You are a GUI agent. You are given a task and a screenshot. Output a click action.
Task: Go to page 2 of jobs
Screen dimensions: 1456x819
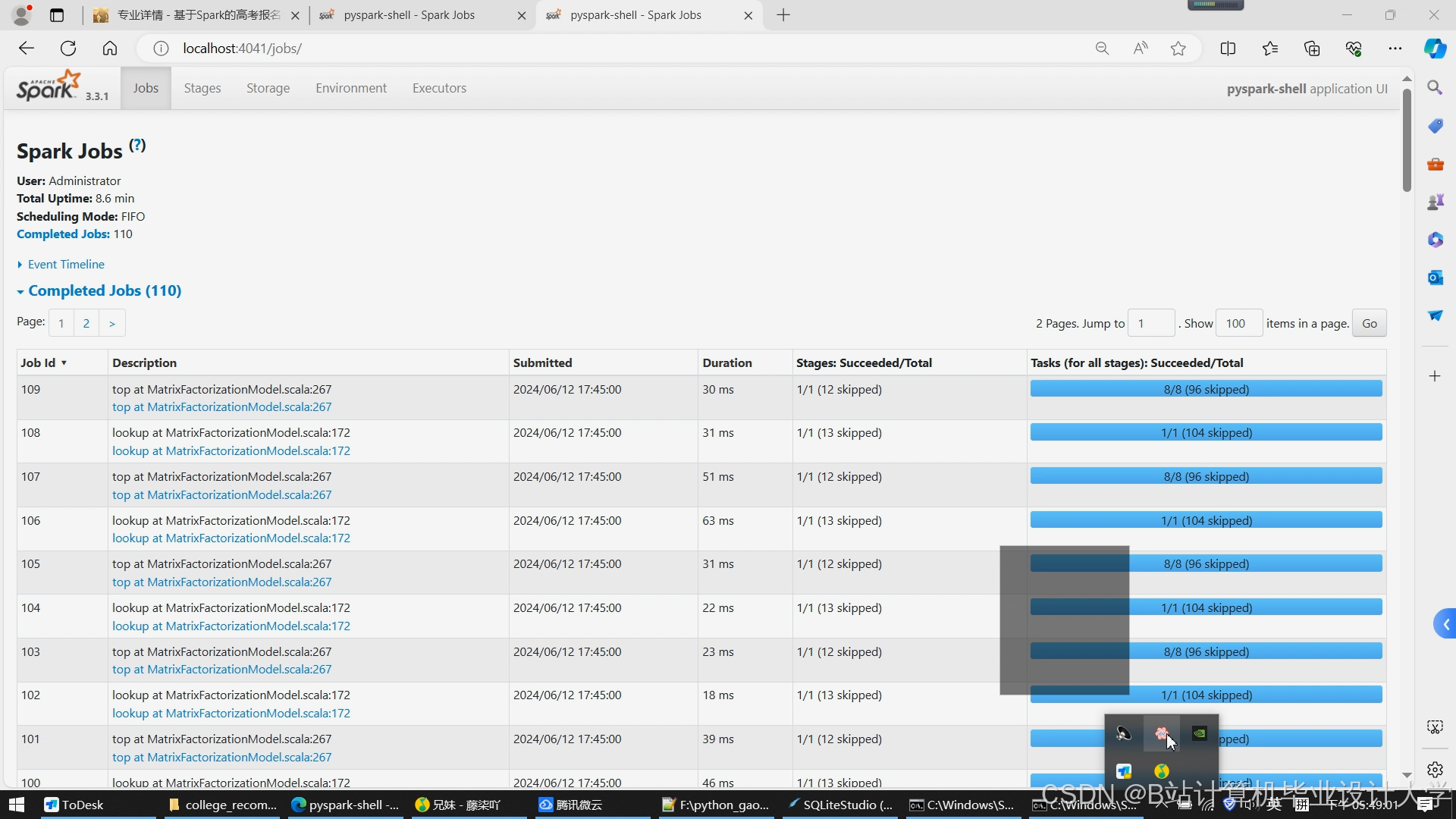tap(86, 323)
